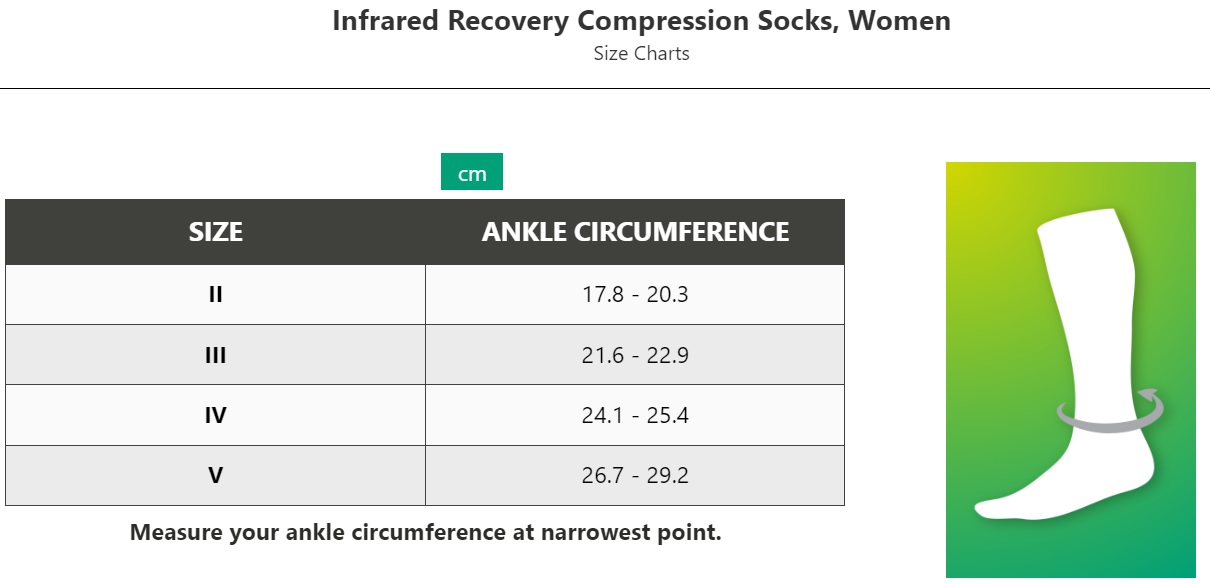Select size III row label
This screenshot has width=1210, height=584.
[x=216, y=355]
